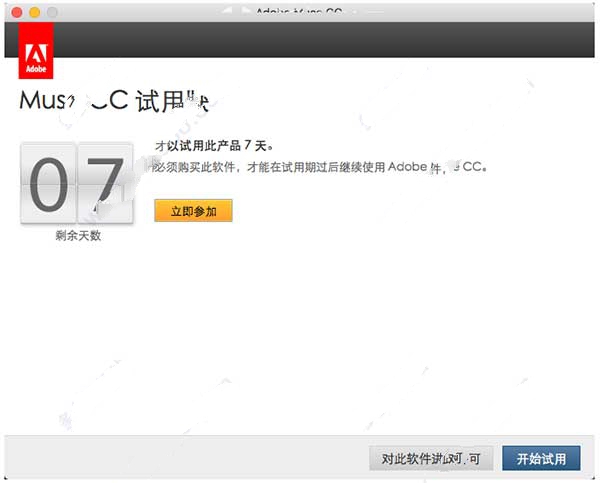
Task: Click the 07 remaining days counter
Action: click(x=77, y=184)
